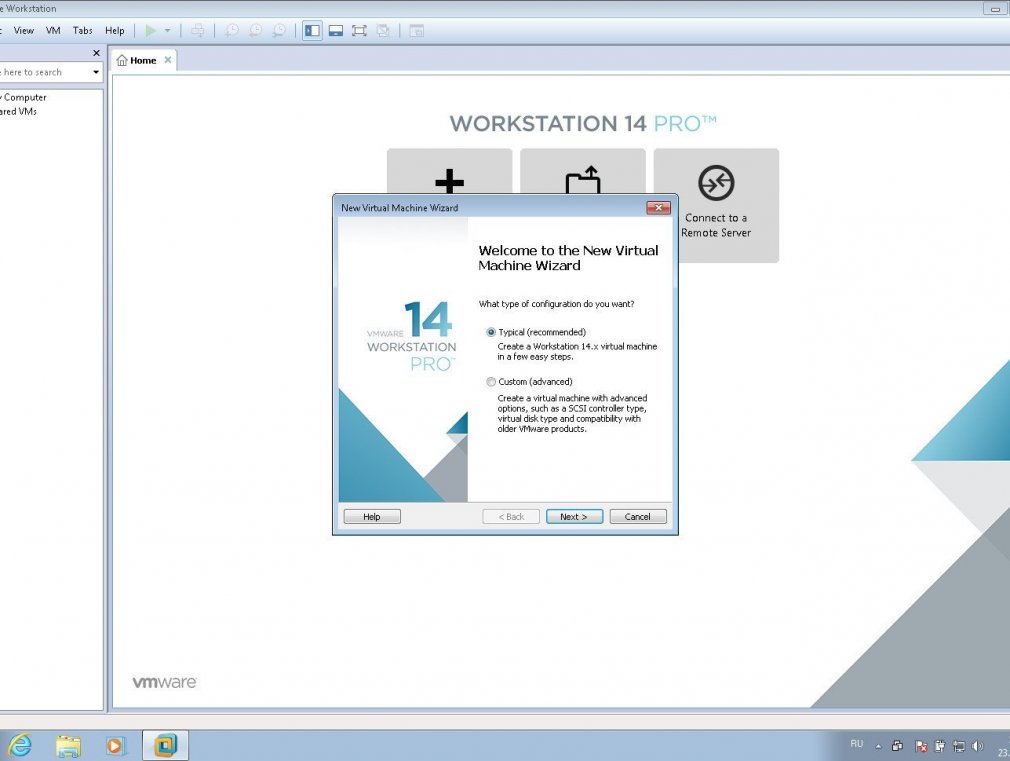Image resolution: width=1010 pixels, height=761 pixels.
Task: Click the volume speaker tray icon
Action: 977,746
